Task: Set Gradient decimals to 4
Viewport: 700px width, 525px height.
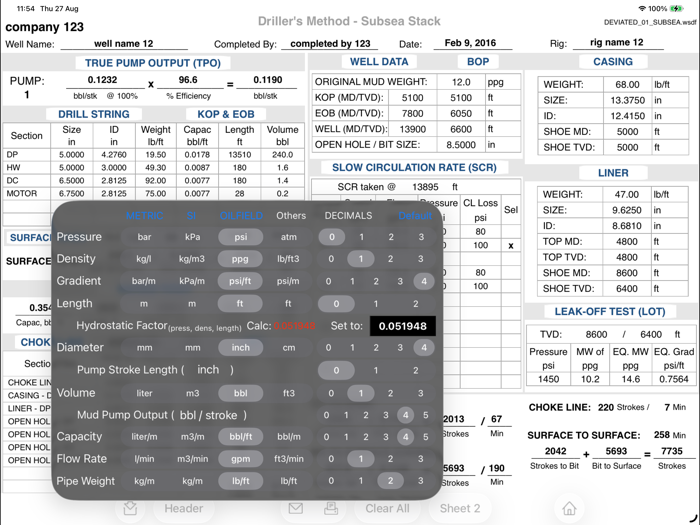Action: (x=424, y=281)
